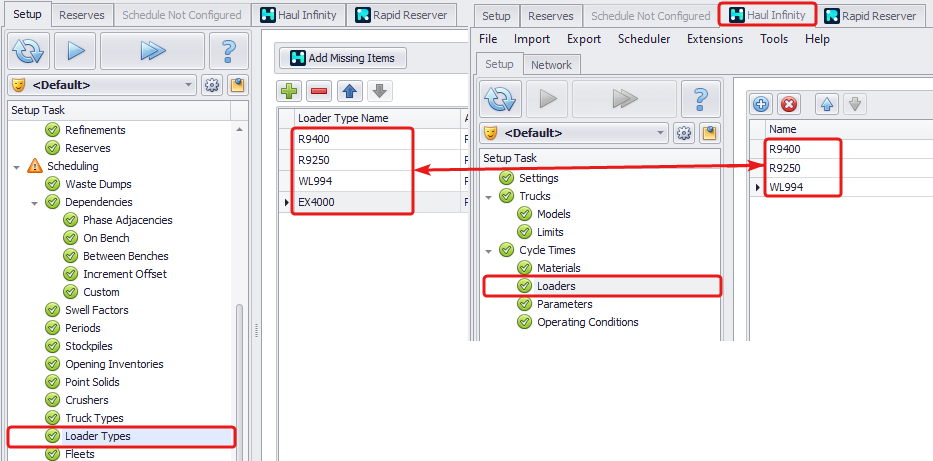Select R9250 row in Loader Type Name list
Image resolution: width=933 pixels, height=461 pixels.
tap(373, 160)
